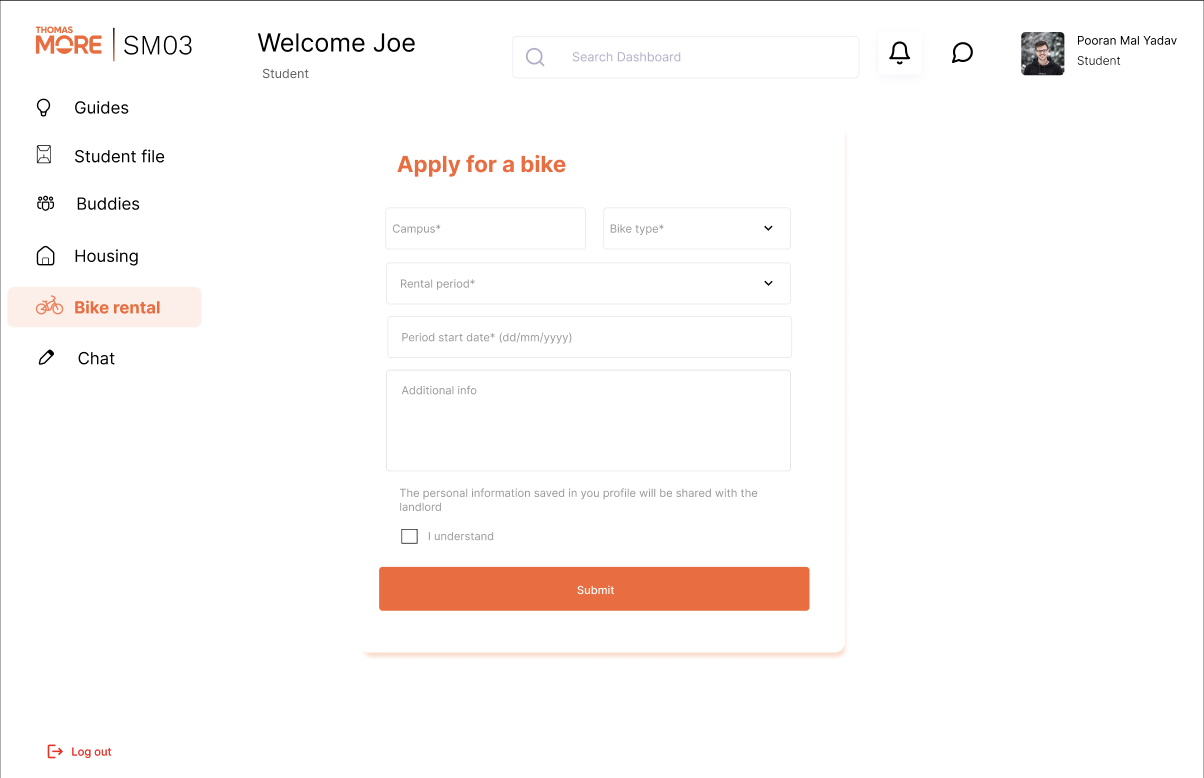Viewport: 1204px width, 778px height.
Task: Click the Student file icon in sidebar
Action: [44, 155]
